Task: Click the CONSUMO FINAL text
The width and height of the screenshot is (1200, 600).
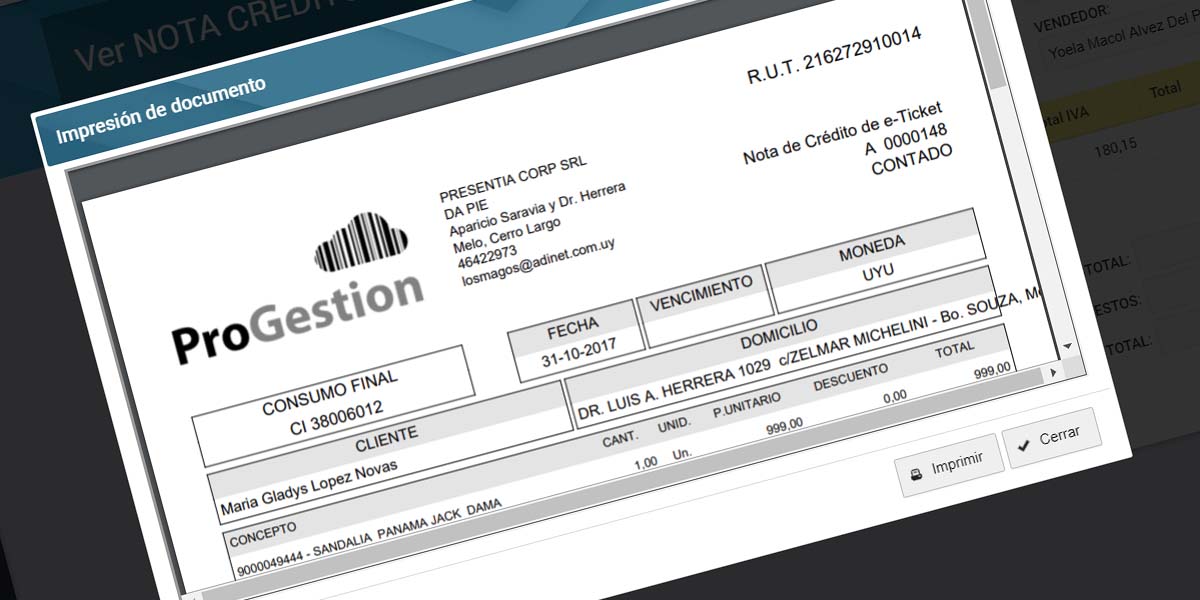Action: (x=330, y=392)
